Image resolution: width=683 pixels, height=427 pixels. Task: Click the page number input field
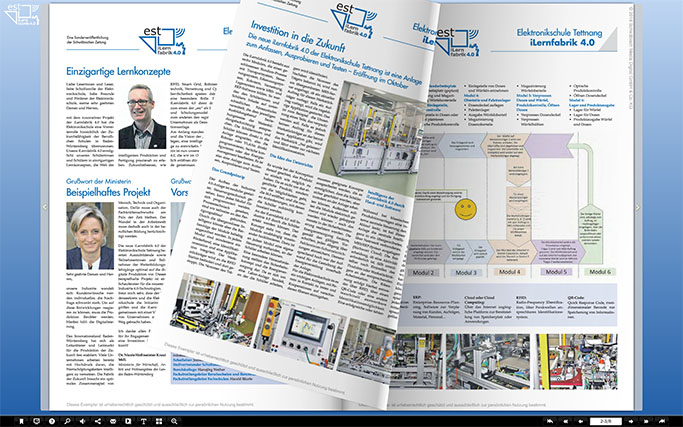[x=606, y=421]
